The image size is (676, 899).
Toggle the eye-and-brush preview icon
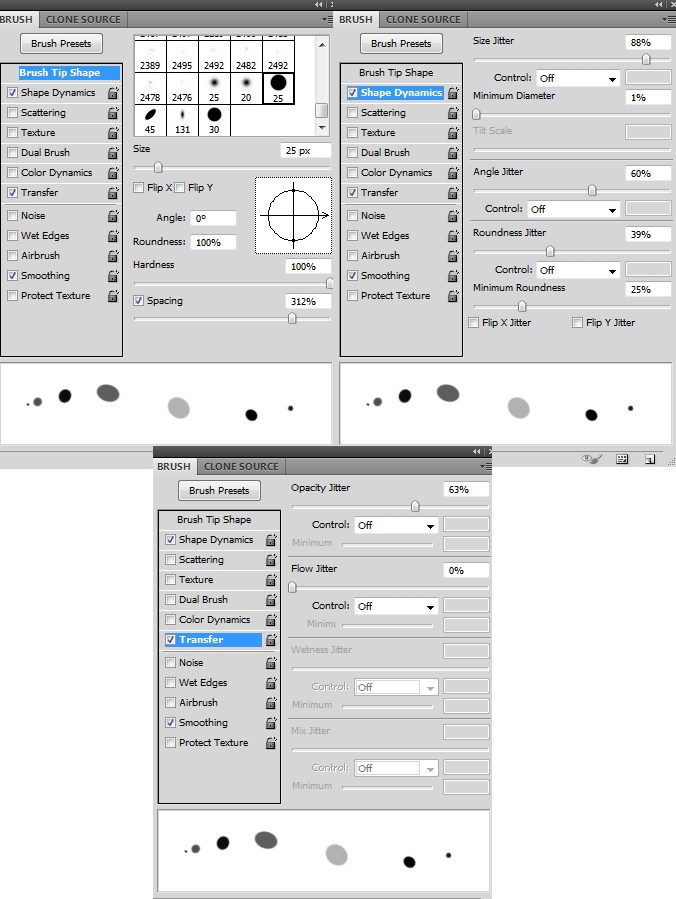pos(591,459)
